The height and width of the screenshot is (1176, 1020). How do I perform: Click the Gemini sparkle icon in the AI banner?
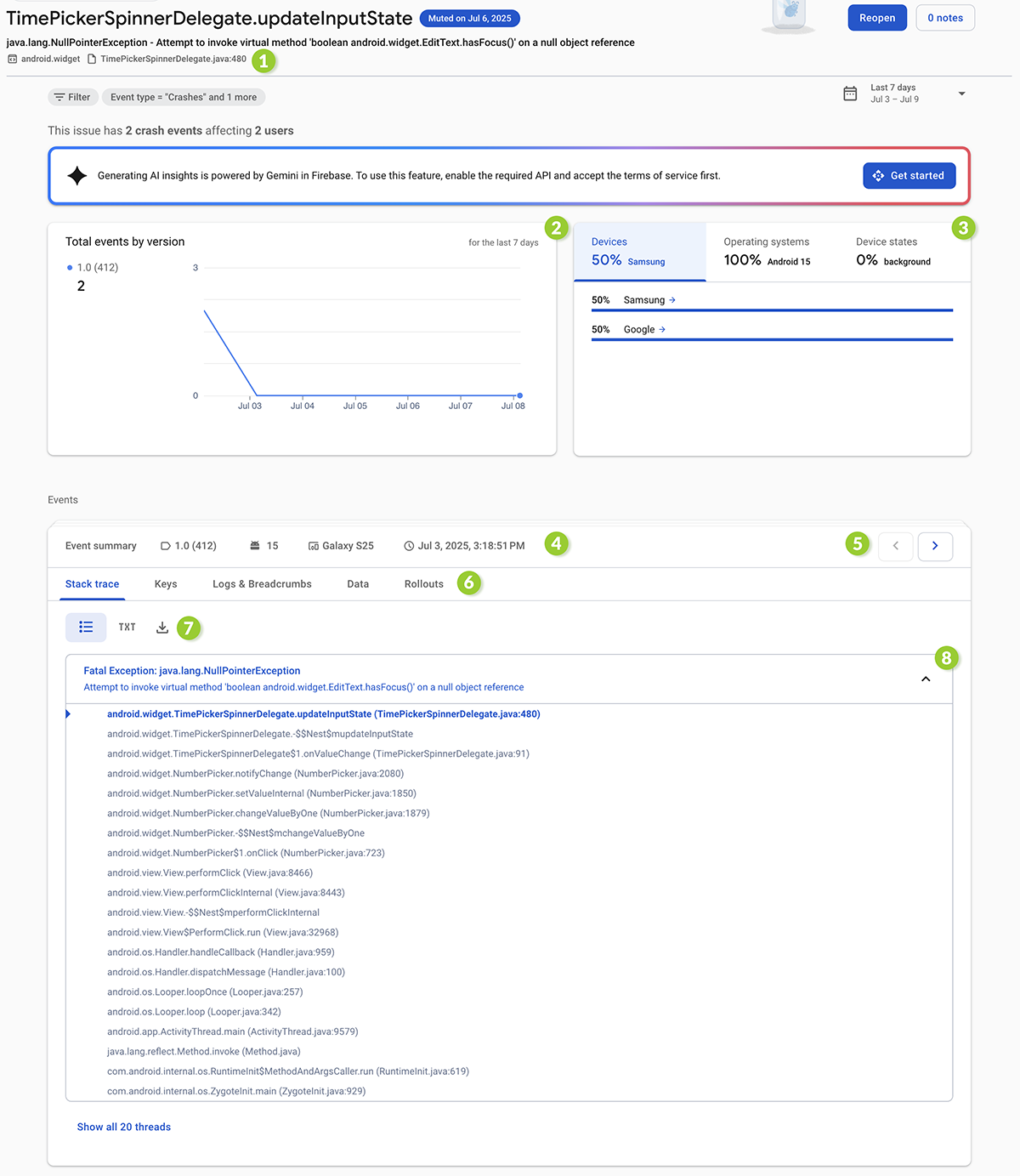point(76,175)
